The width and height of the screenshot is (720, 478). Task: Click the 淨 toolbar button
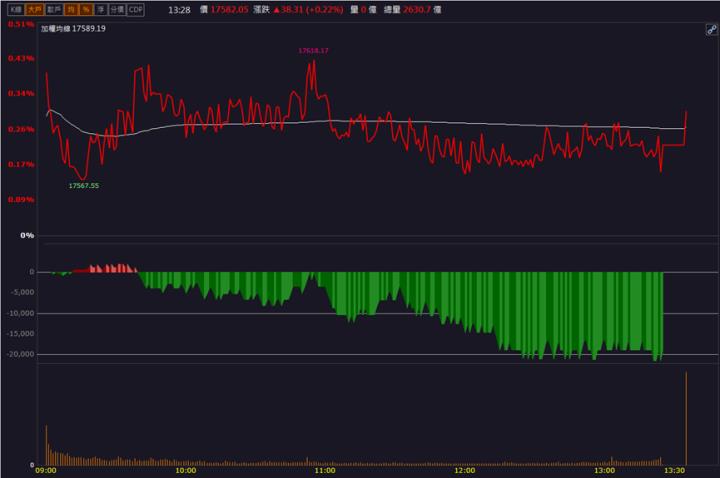click(100, 9)
